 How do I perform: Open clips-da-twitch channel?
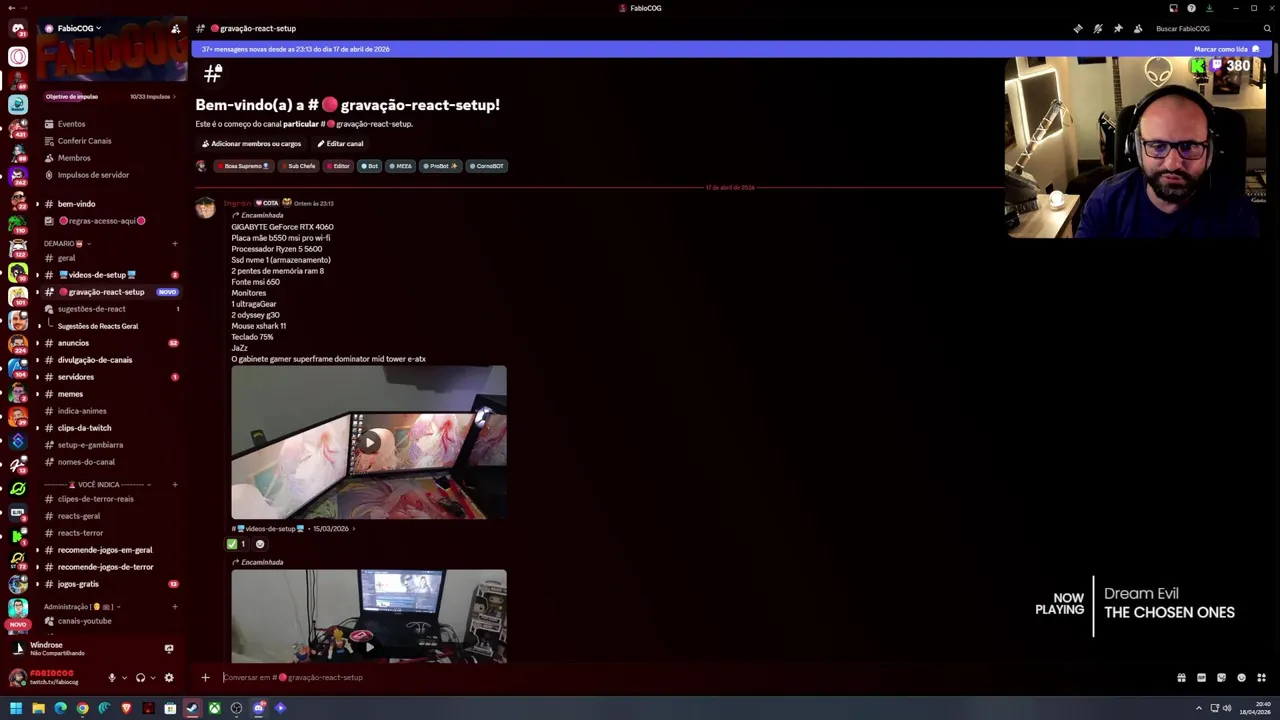[x=84, y=428]
